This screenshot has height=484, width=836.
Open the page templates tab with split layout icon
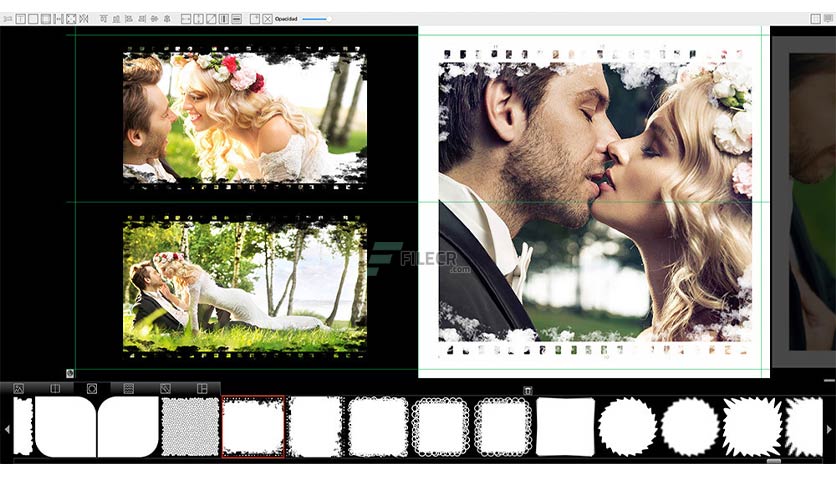[x=202, y=389]
